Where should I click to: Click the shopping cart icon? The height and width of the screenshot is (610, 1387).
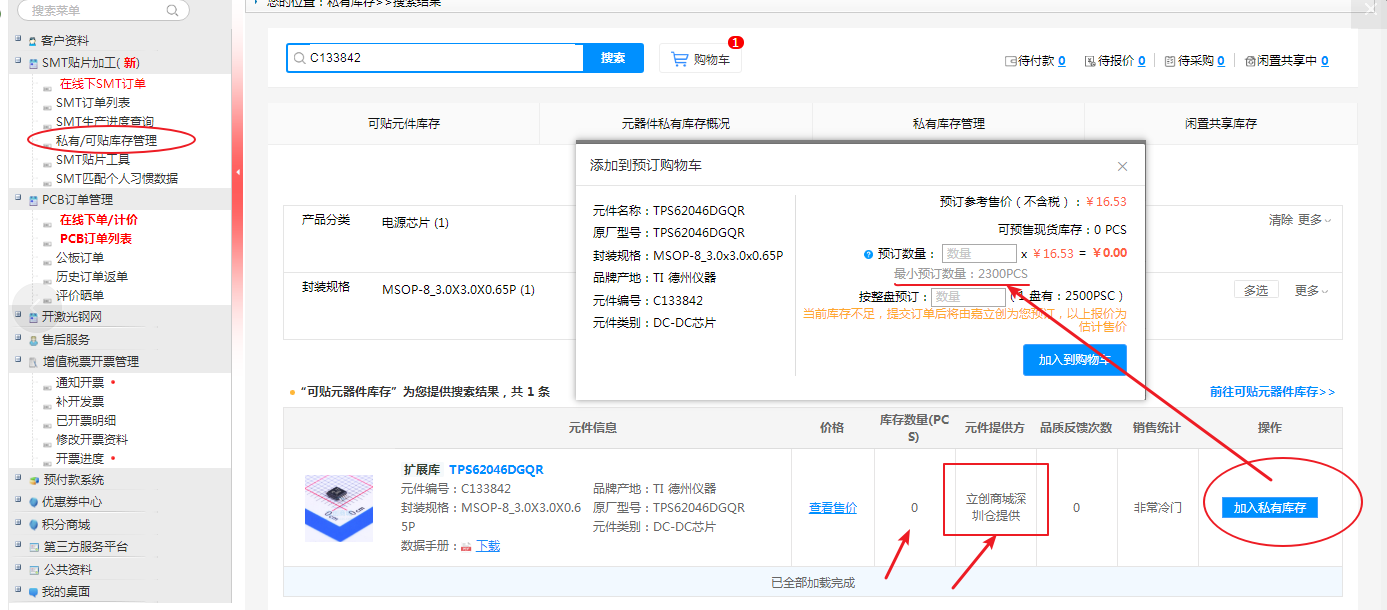(680, 59)
